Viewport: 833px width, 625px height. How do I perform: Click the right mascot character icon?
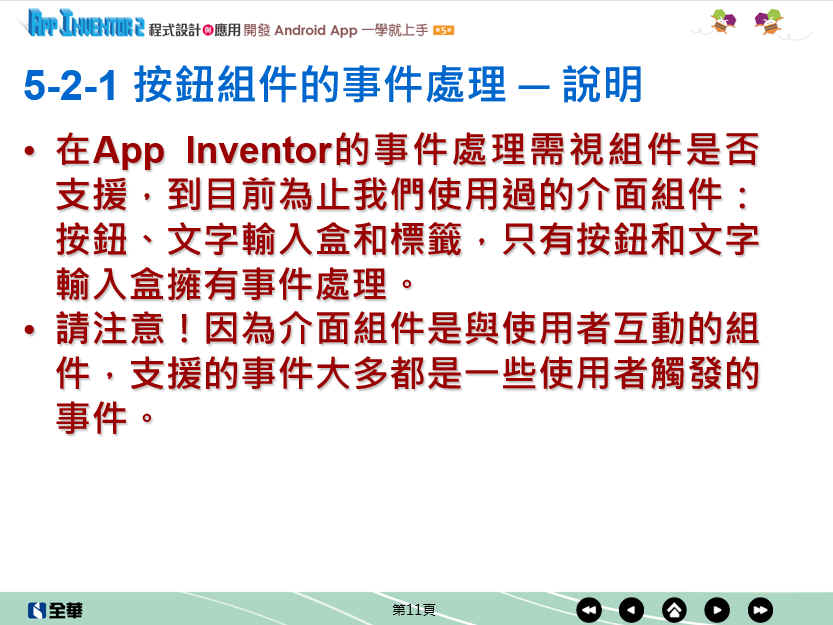(x=769, y=21)
